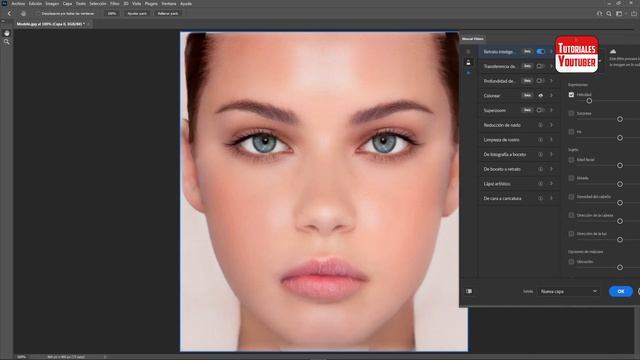Select the Hand tool in left toolbar
This screenshot has width=640, height=360.
[x=7, y=33]
